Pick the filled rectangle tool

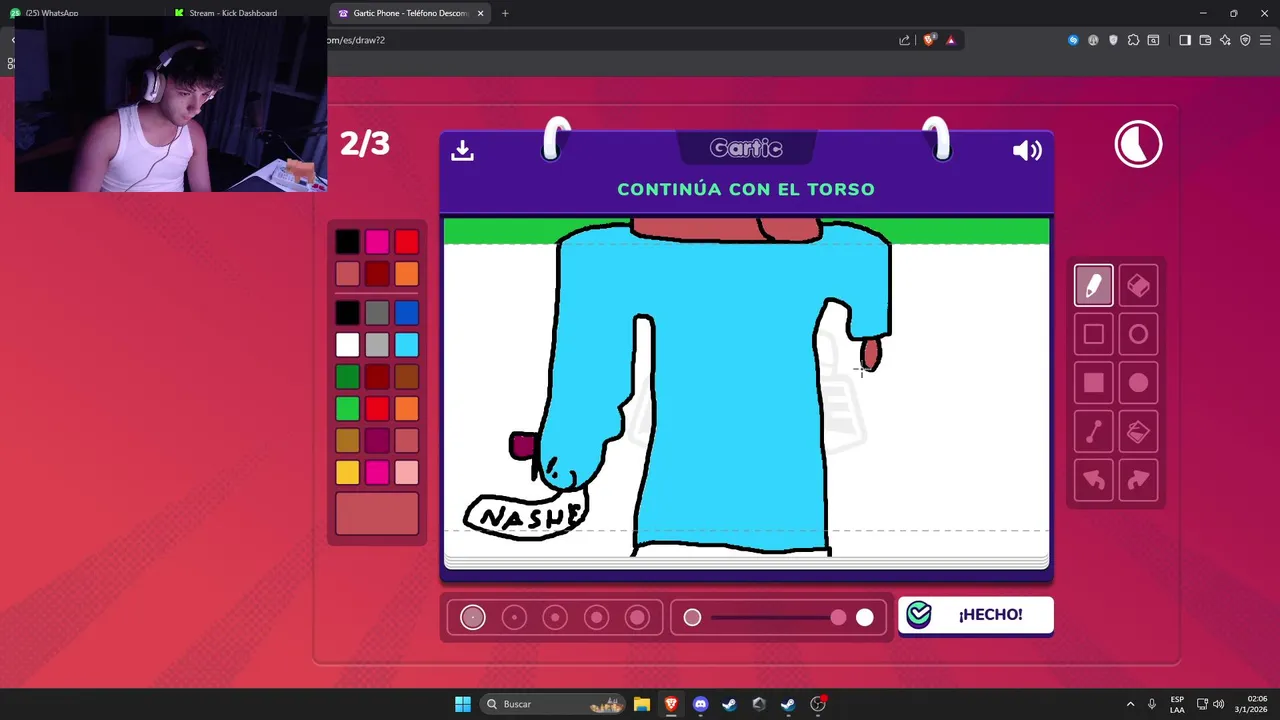click(x=1093, y=383)
